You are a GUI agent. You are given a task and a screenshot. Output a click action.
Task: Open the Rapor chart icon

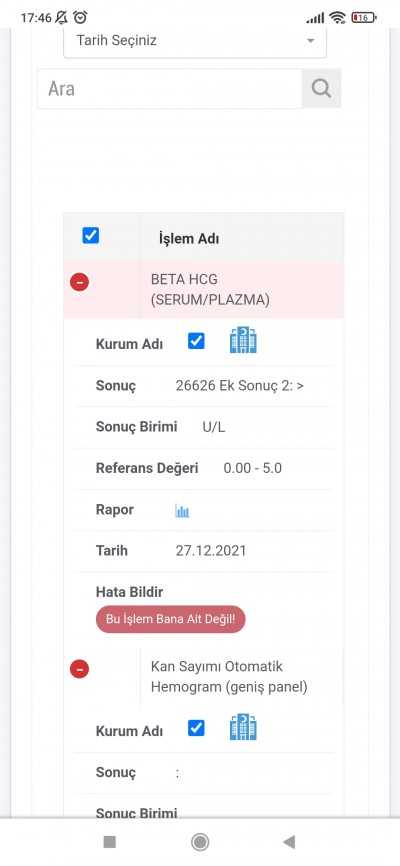click(182, 510)
